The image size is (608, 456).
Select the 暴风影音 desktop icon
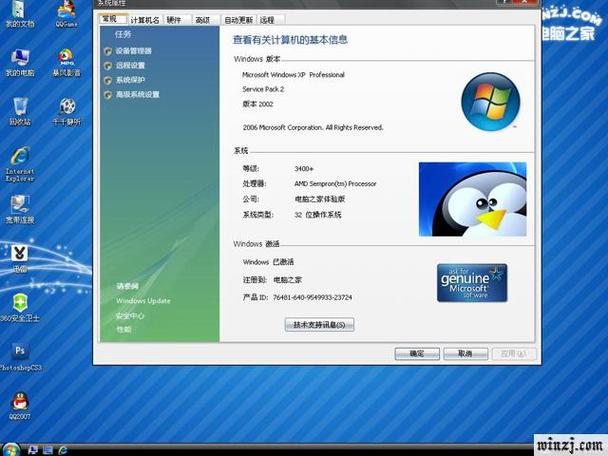point(66,63)
